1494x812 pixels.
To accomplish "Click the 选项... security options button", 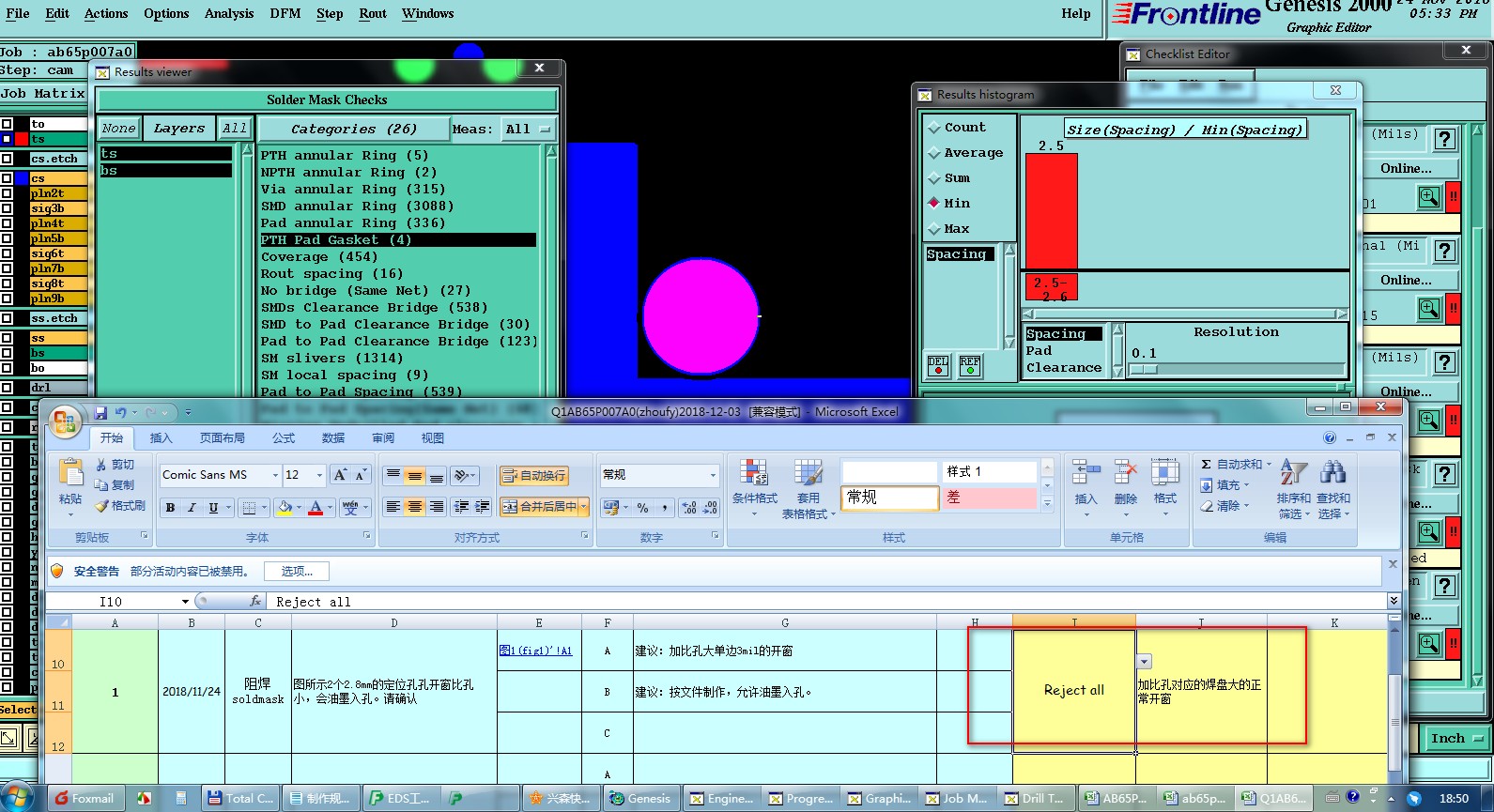I will pos(297,571).
